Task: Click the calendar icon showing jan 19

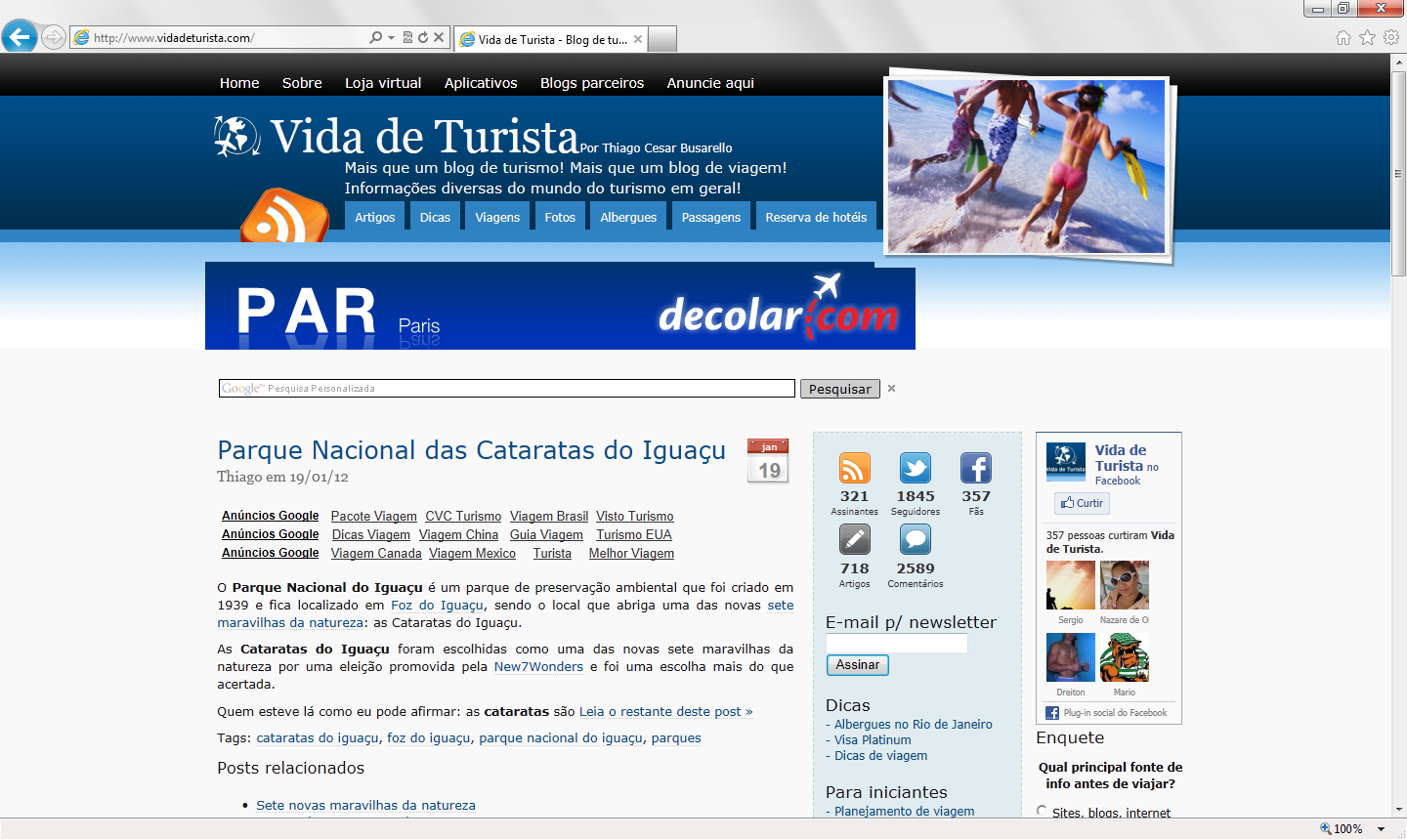Action: 768,461
